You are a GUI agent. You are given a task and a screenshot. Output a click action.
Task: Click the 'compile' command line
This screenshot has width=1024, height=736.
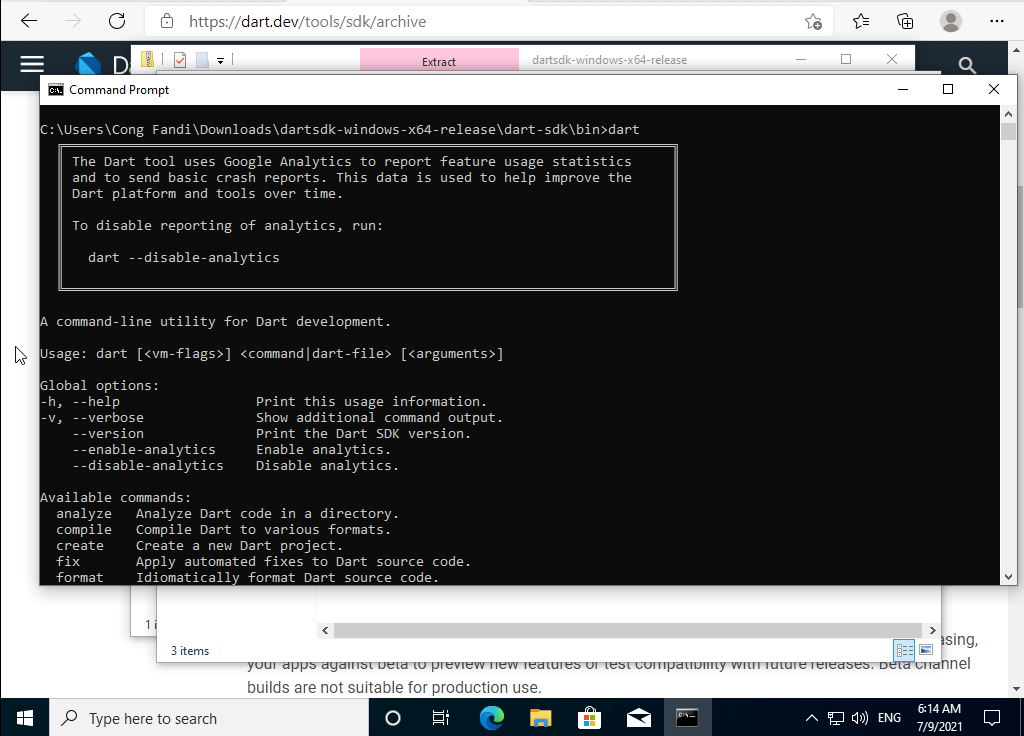pyautogui.click(x=223, y=530)
